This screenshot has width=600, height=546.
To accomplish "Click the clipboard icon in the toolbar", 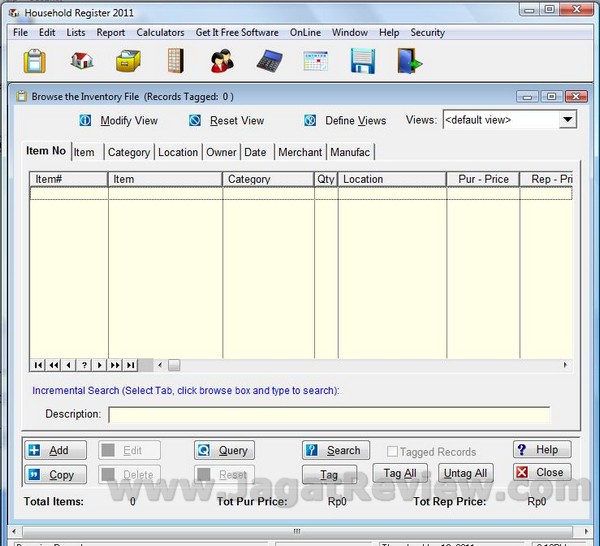I will pyautogui.click(x=35, y=61).
